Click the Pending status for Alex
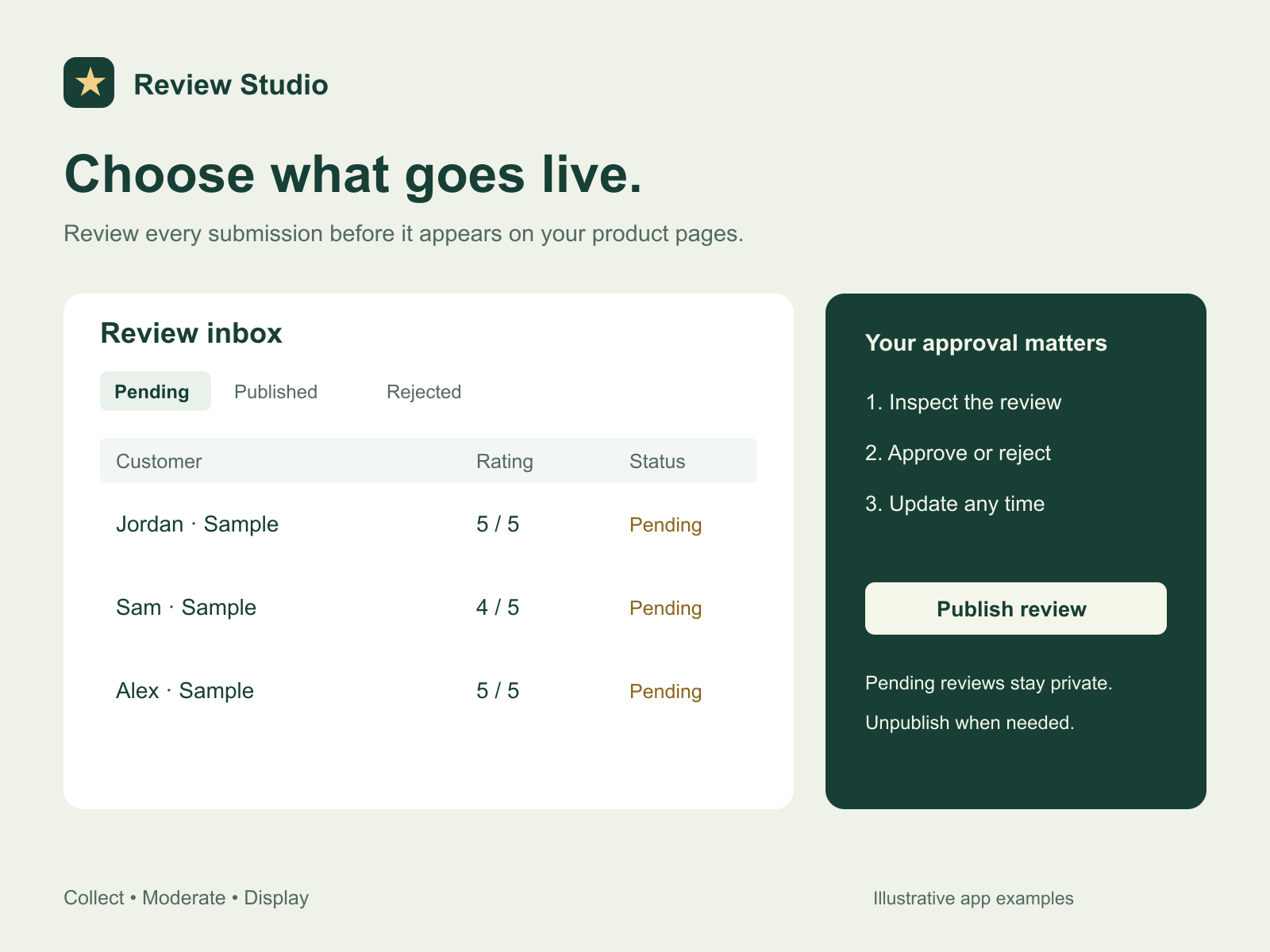 coord(665,692)
